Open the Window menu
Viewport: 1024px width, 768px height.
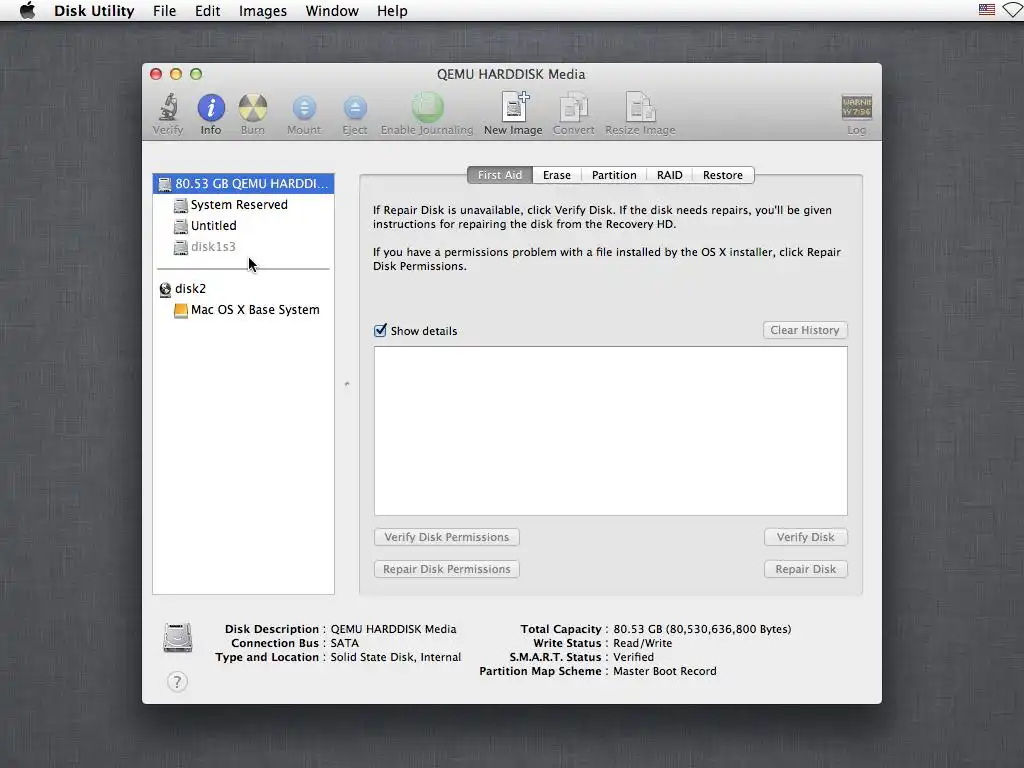pyautogui.click(x=332, y=11)
